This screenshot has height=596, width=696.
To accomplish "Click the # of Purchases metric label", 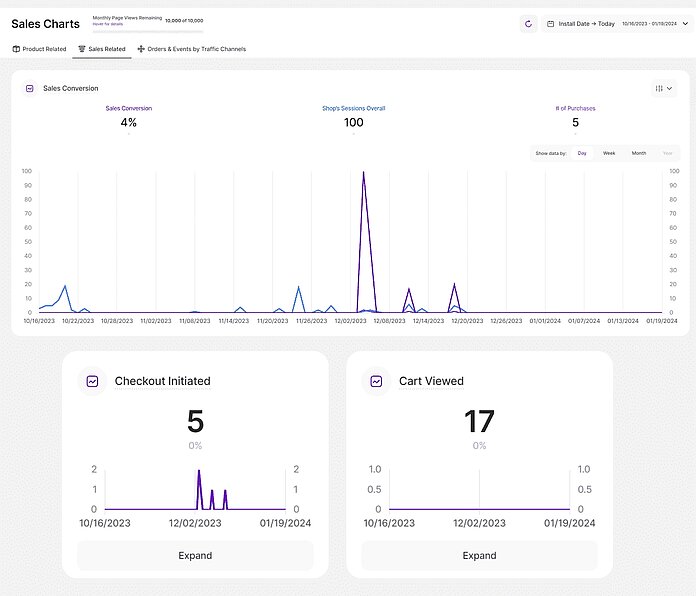I will pyautogui.click(x=575, y=108).
